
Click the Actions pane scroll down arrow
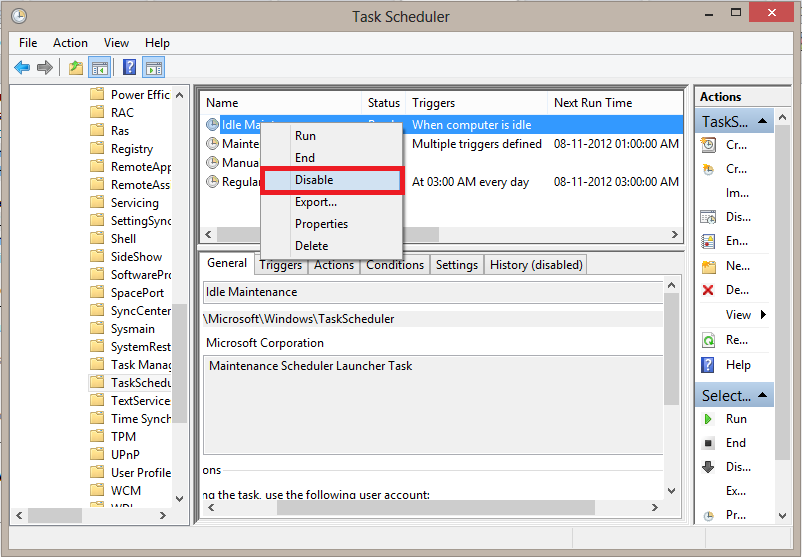tap(783, 516)
